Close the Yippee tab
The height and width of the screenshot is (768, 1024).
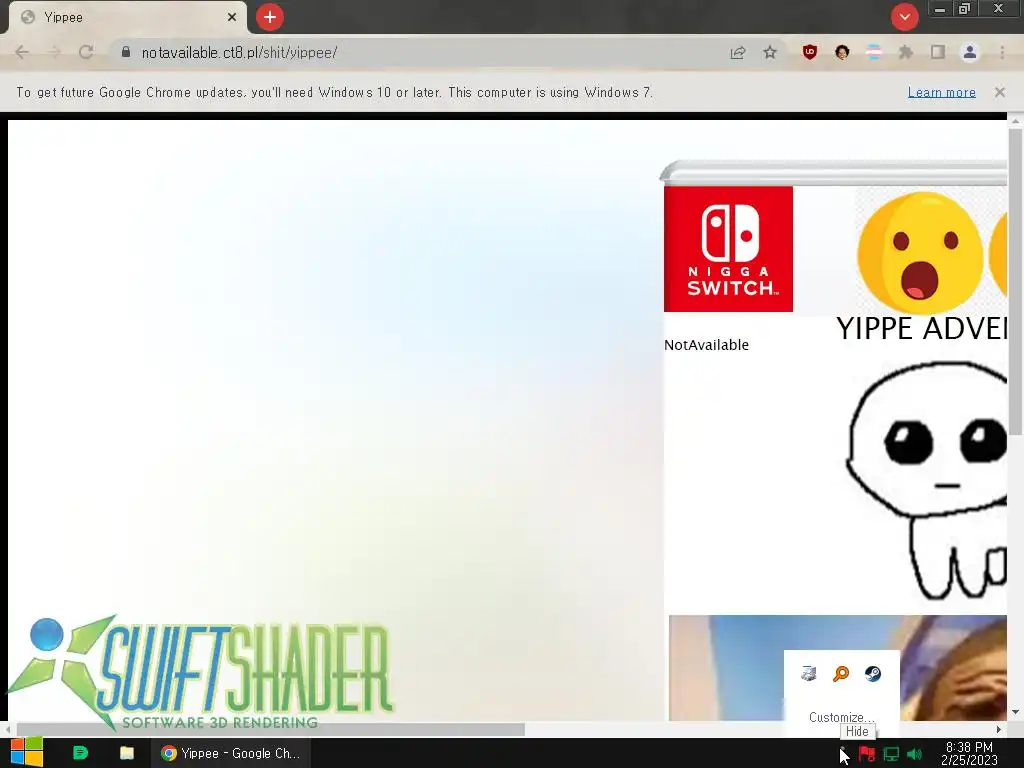pyautogui.click(x=232, y=17)
